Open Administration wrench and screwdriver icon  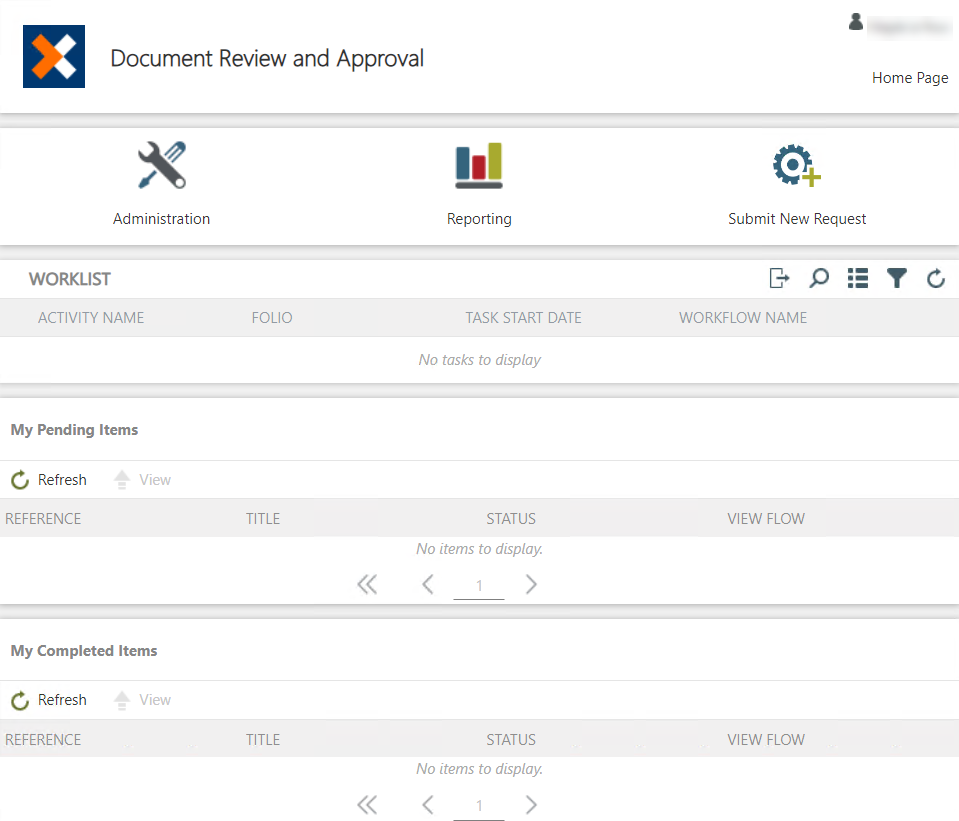click(x=161, y=166)
